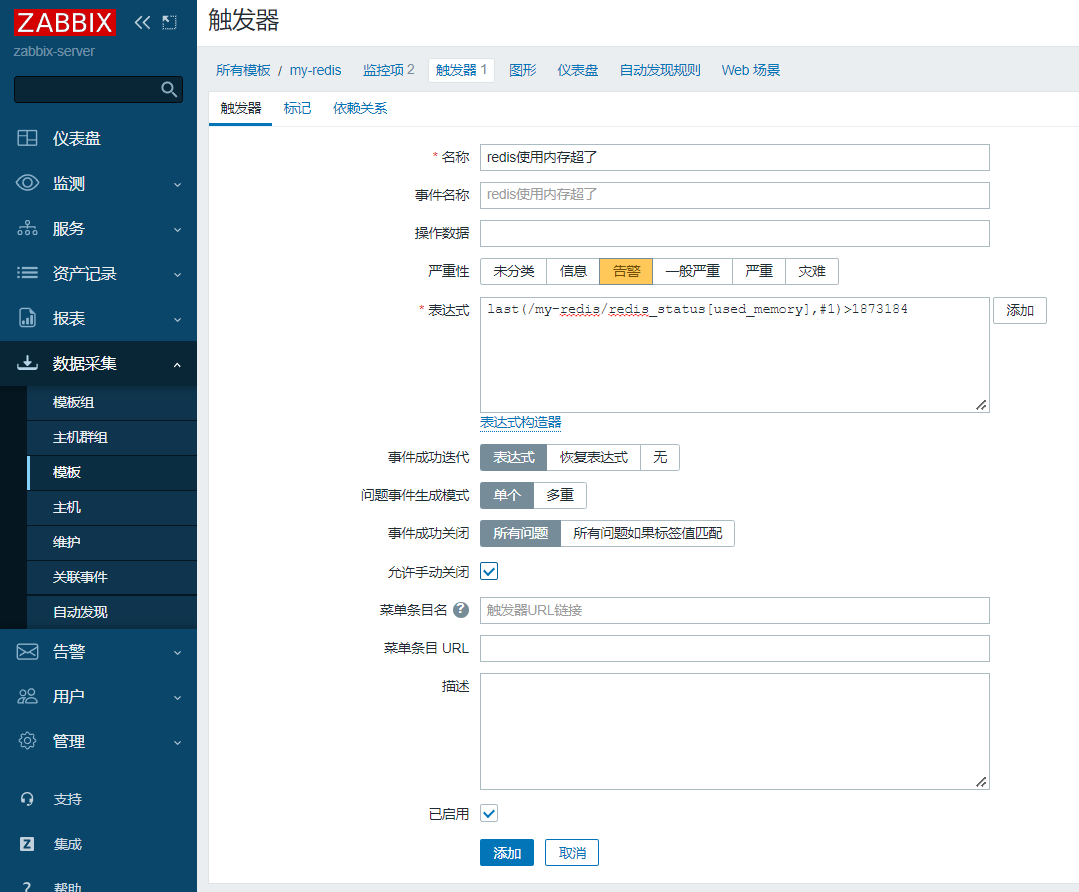Click the 报表 reports icon

pos(28,318)
